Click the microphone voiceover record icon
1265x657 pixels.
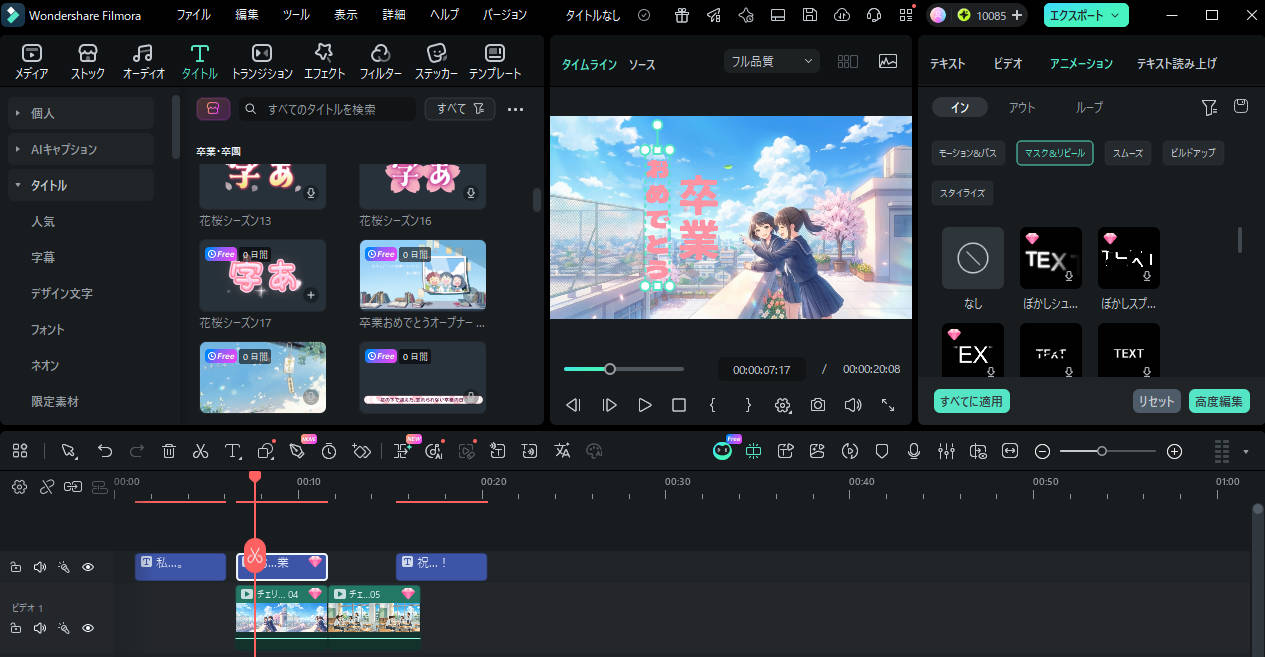913,452
